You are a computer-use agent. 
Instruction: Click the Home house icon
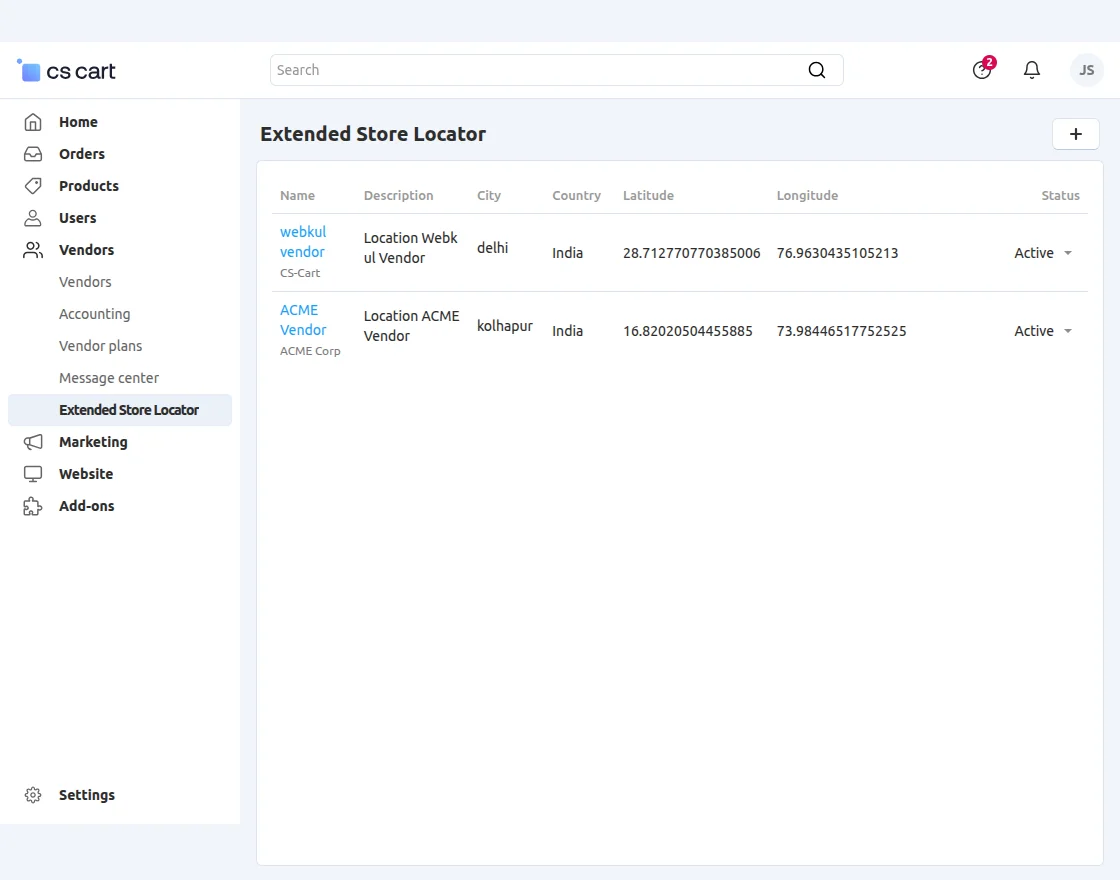[x=33, y=122]
